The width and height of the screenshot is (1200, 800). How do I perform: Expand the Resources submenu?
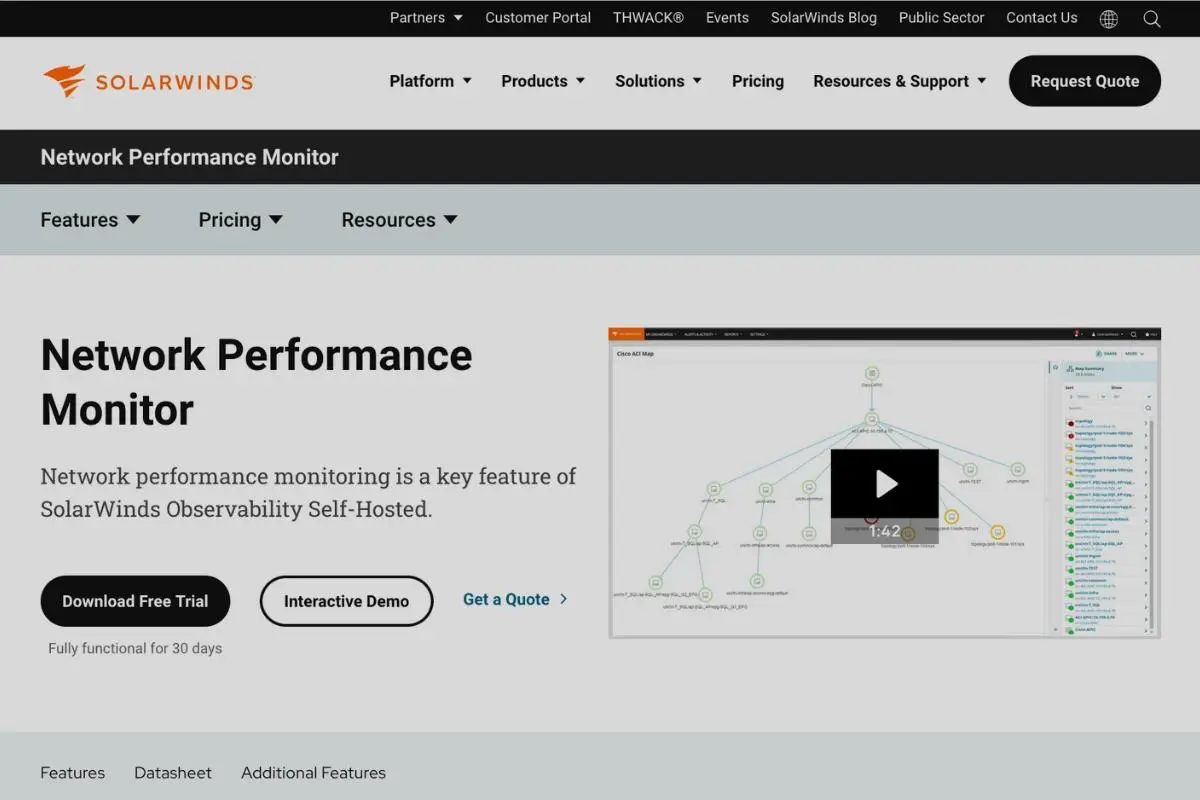(399, 220)
